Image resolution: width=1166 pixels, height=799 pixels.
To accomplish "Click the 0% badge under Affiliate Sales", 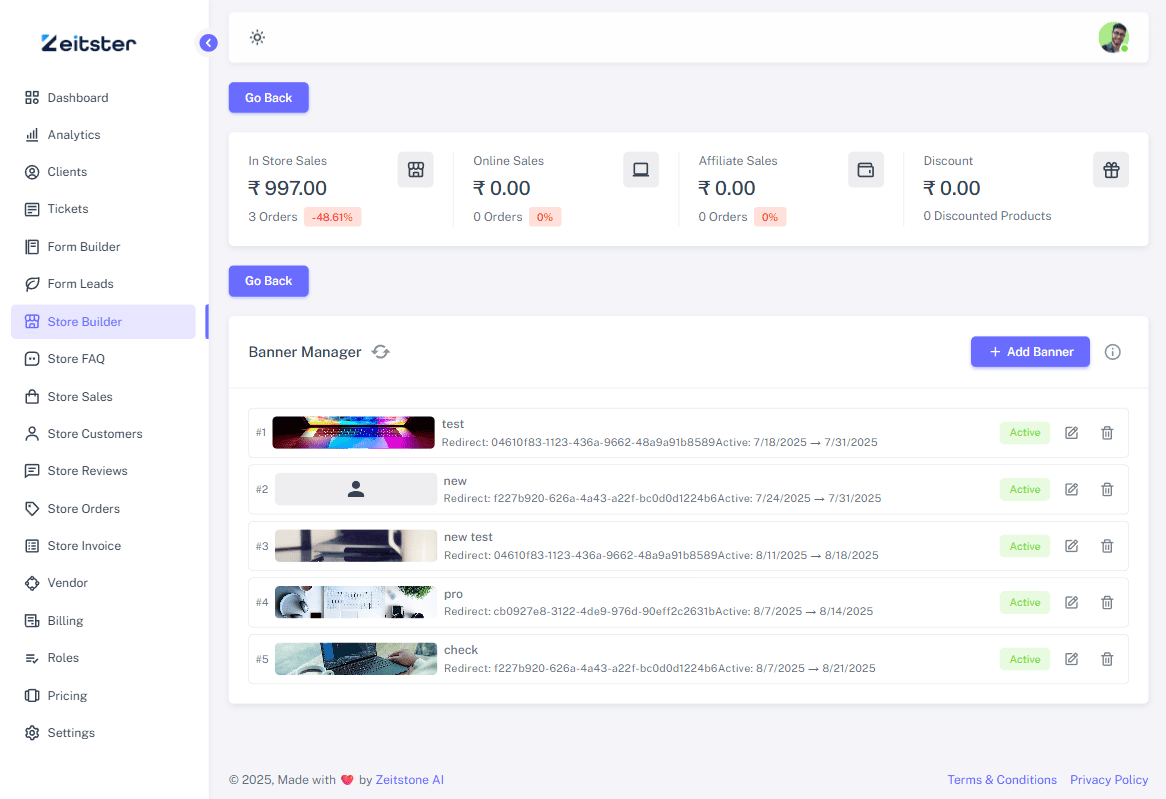I will pyautogui.click(x=770, y=217).
